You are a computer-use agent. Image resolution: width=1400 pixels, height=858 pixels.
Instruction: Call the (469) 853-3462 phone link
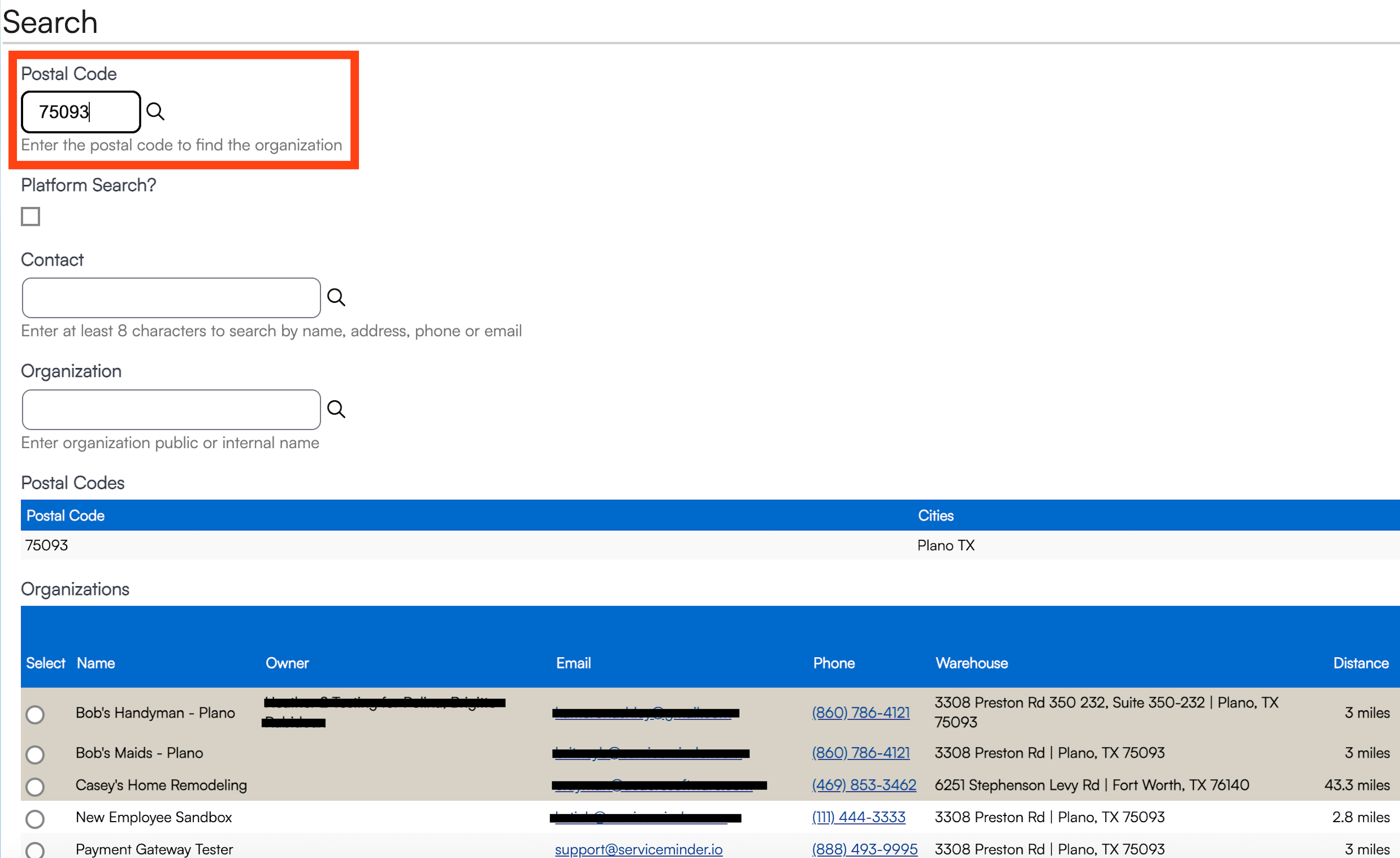[x=864, y=785]
